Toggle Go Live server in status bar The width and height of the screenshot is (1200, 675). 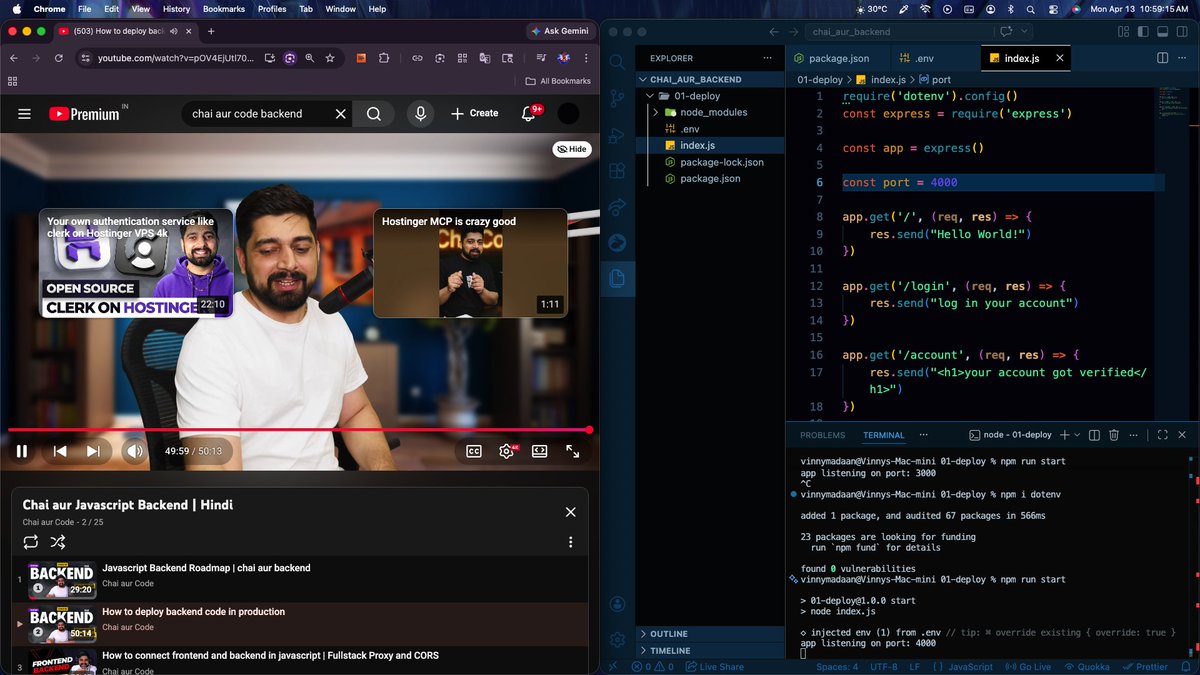(1026, 667)
